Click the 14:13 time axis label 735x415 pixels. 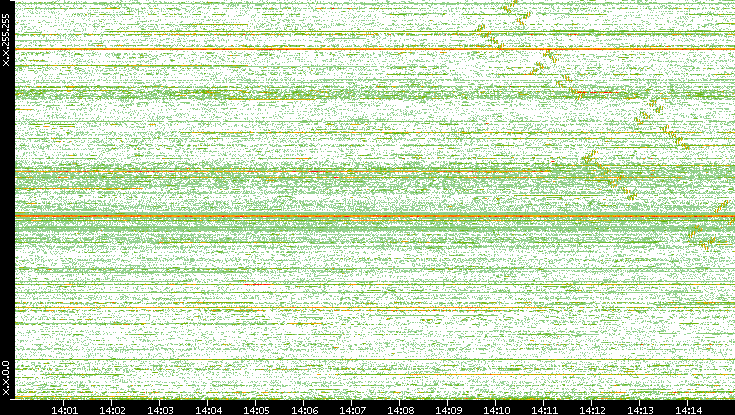tap(640, 410)
